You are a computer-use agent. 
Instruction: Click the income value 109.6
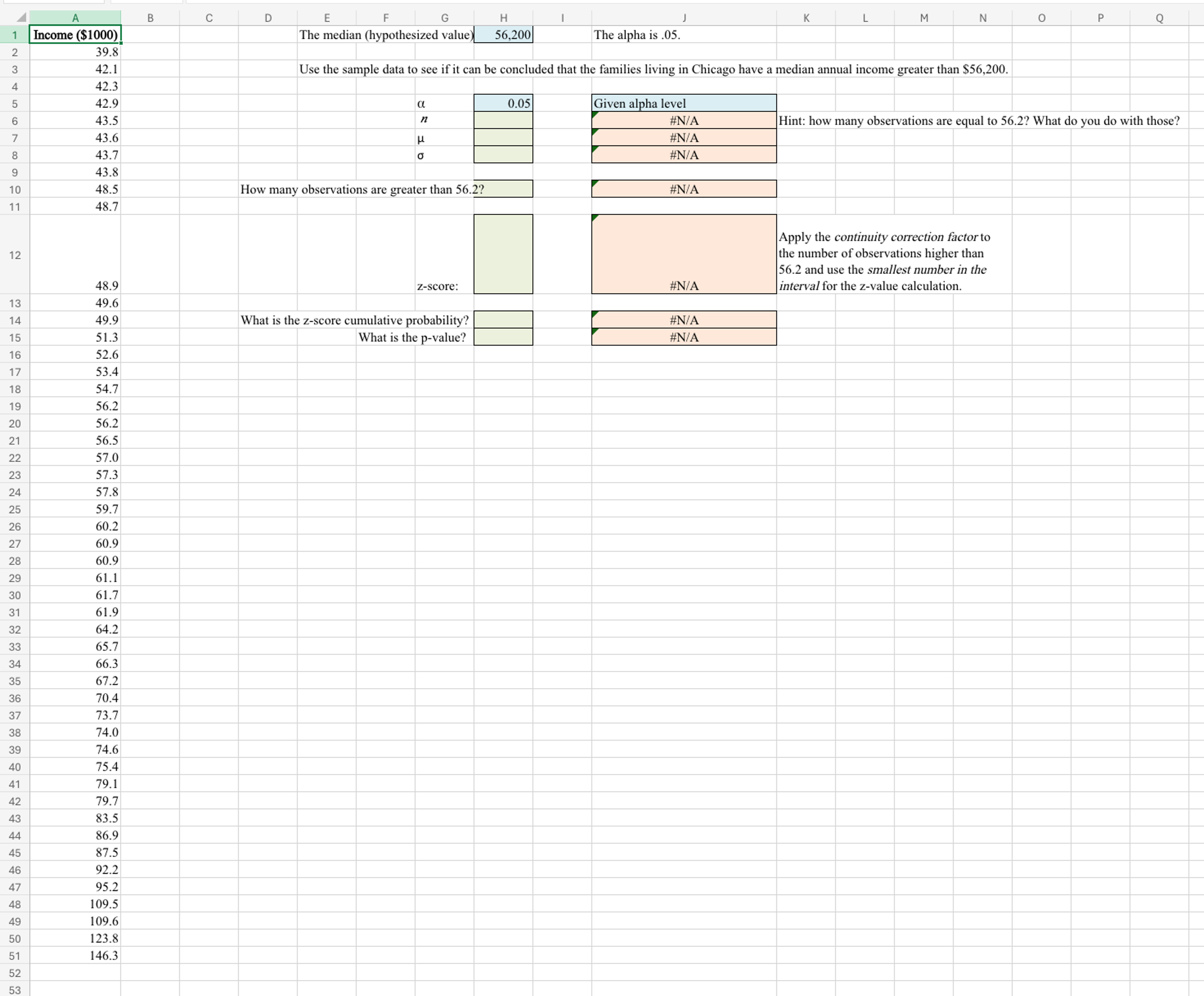pos(75,921)
